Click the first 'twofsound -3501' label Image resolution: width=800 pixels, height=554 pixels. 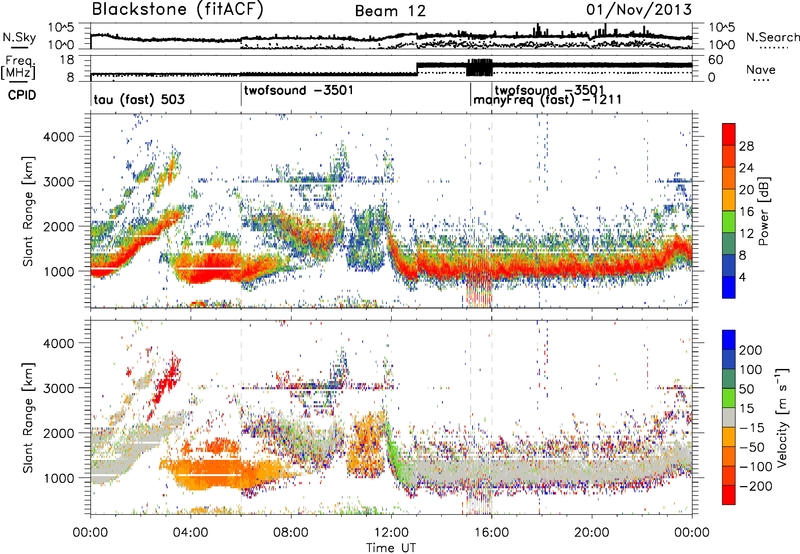(298, 90)
